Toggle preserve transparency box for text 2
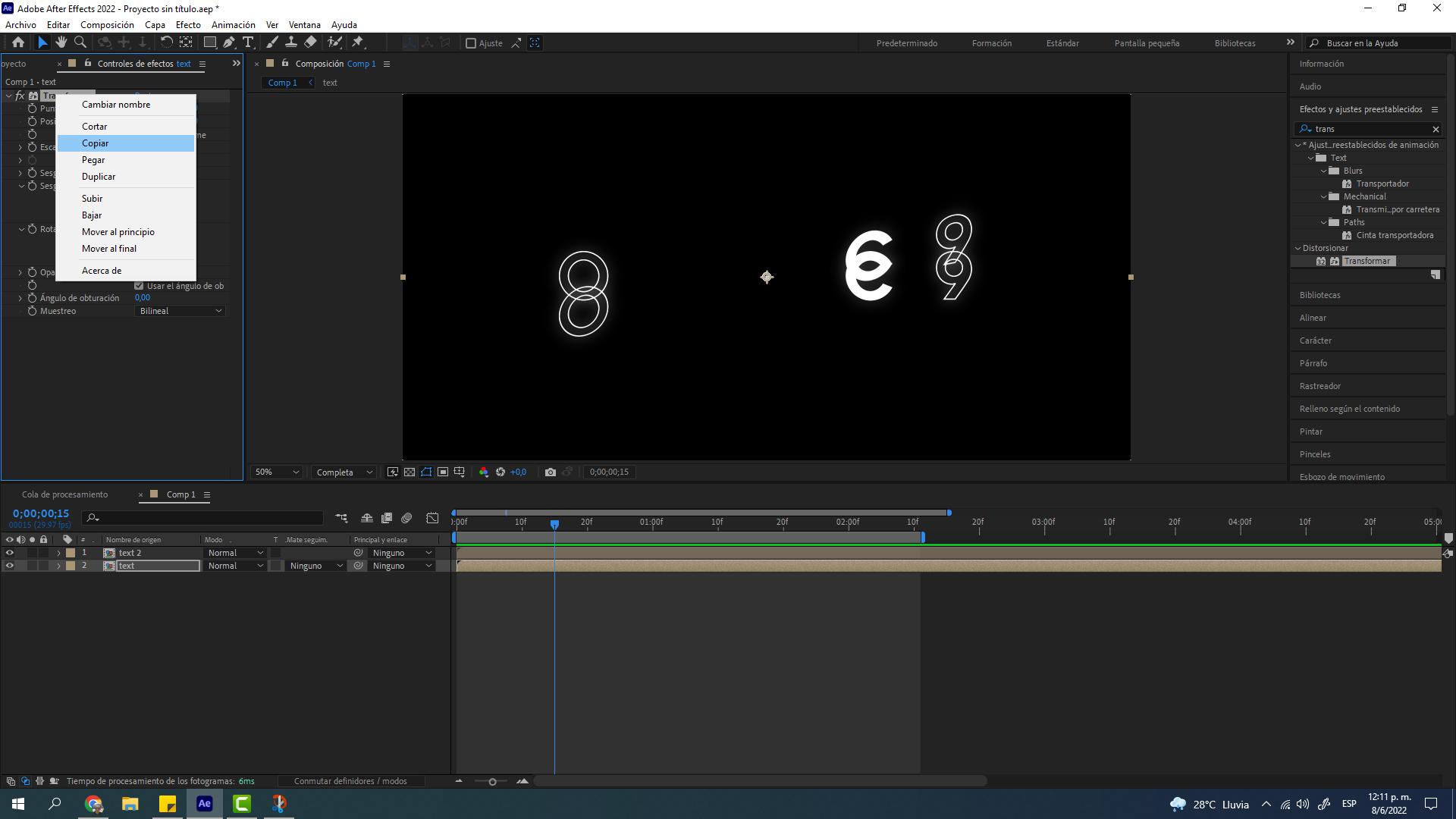 [x=276, y=553]
